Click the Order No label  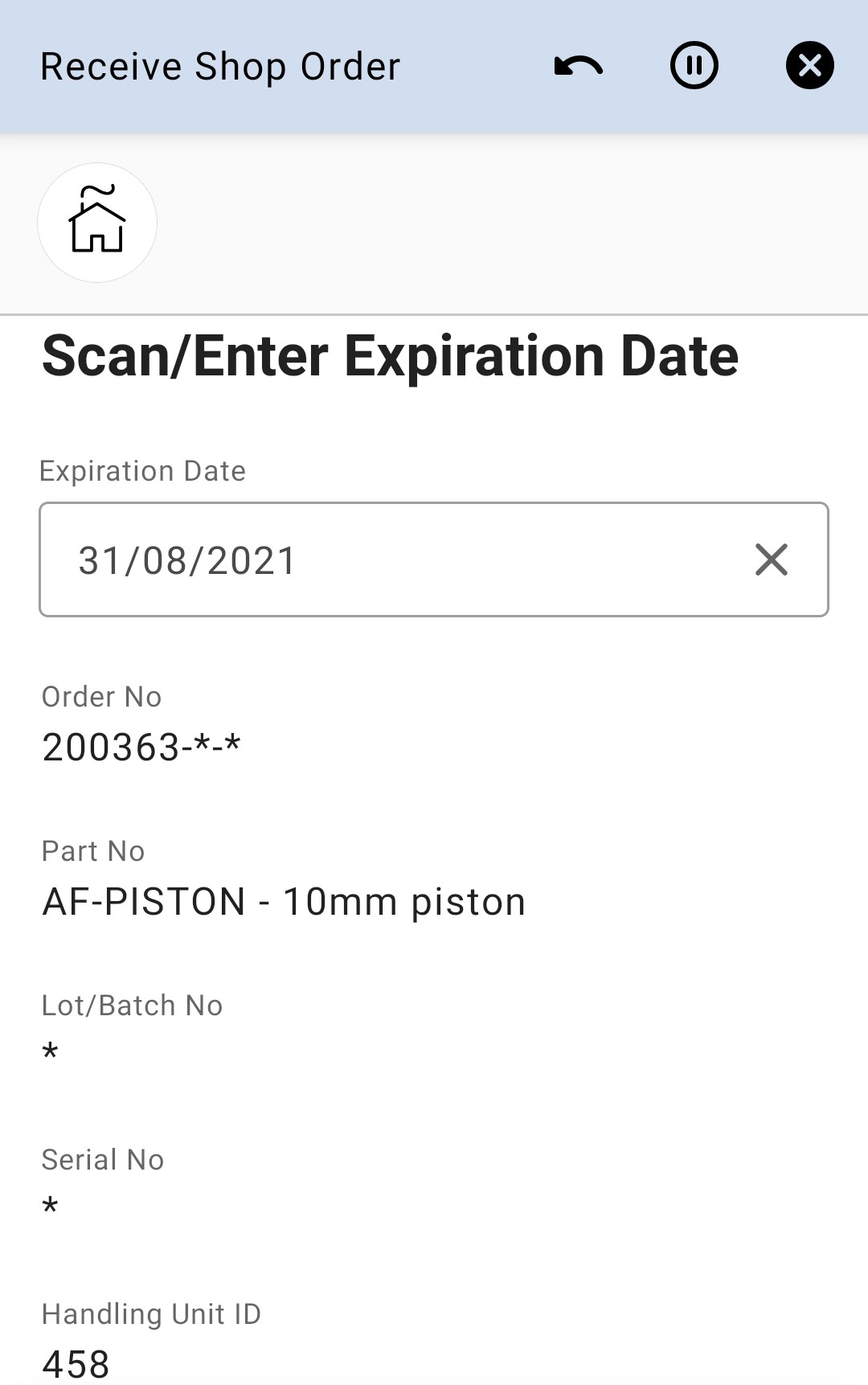pos(102,697)
